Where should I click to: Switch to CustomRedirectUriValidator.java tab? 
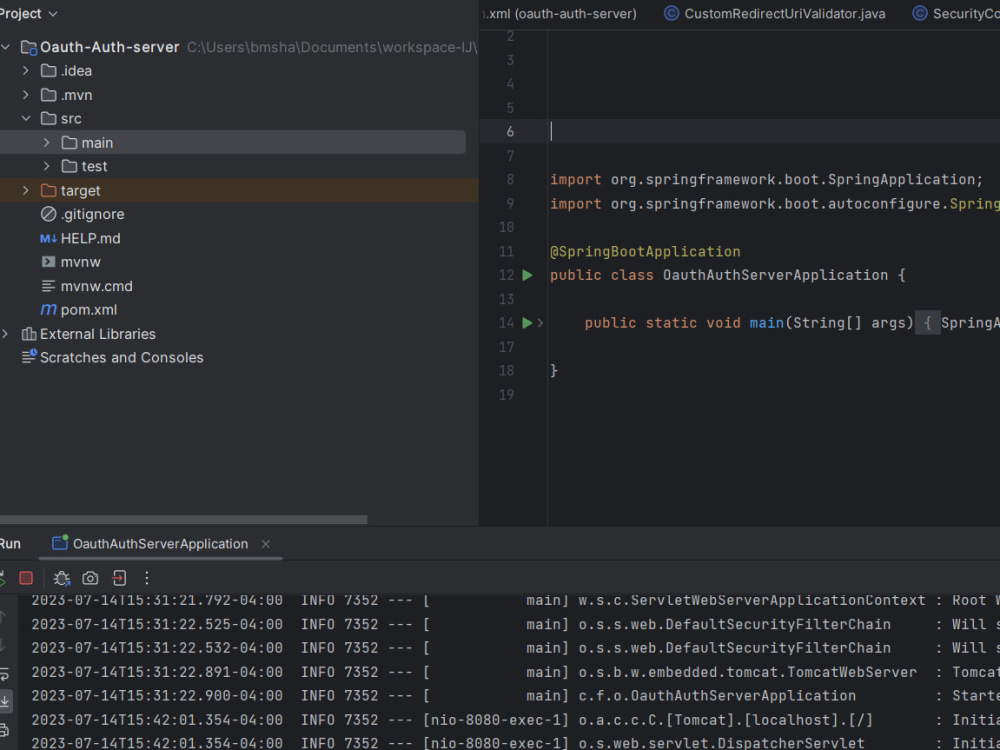(x=775, y=13)
